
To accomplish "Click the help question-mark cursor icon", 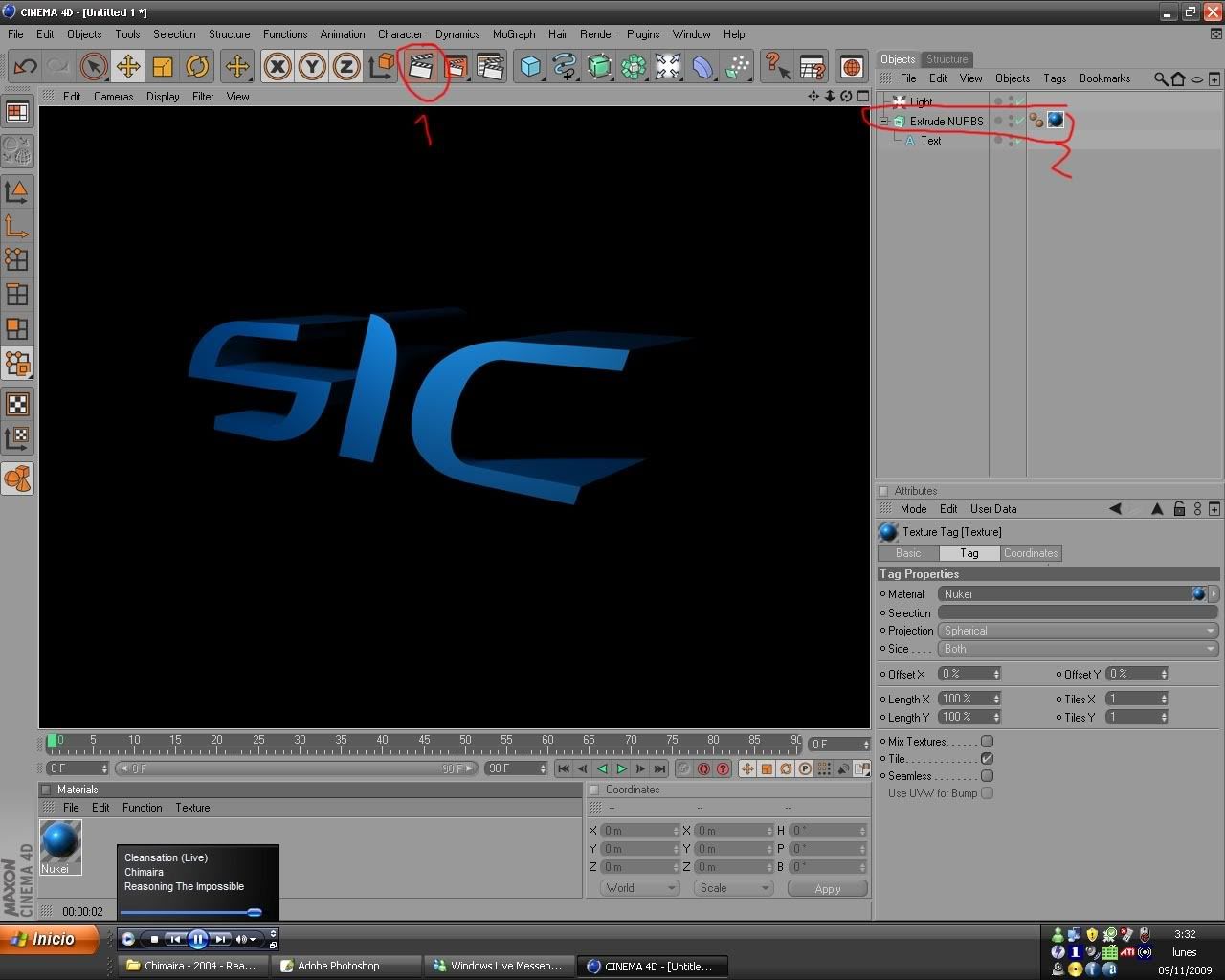I will pos(777,66).
